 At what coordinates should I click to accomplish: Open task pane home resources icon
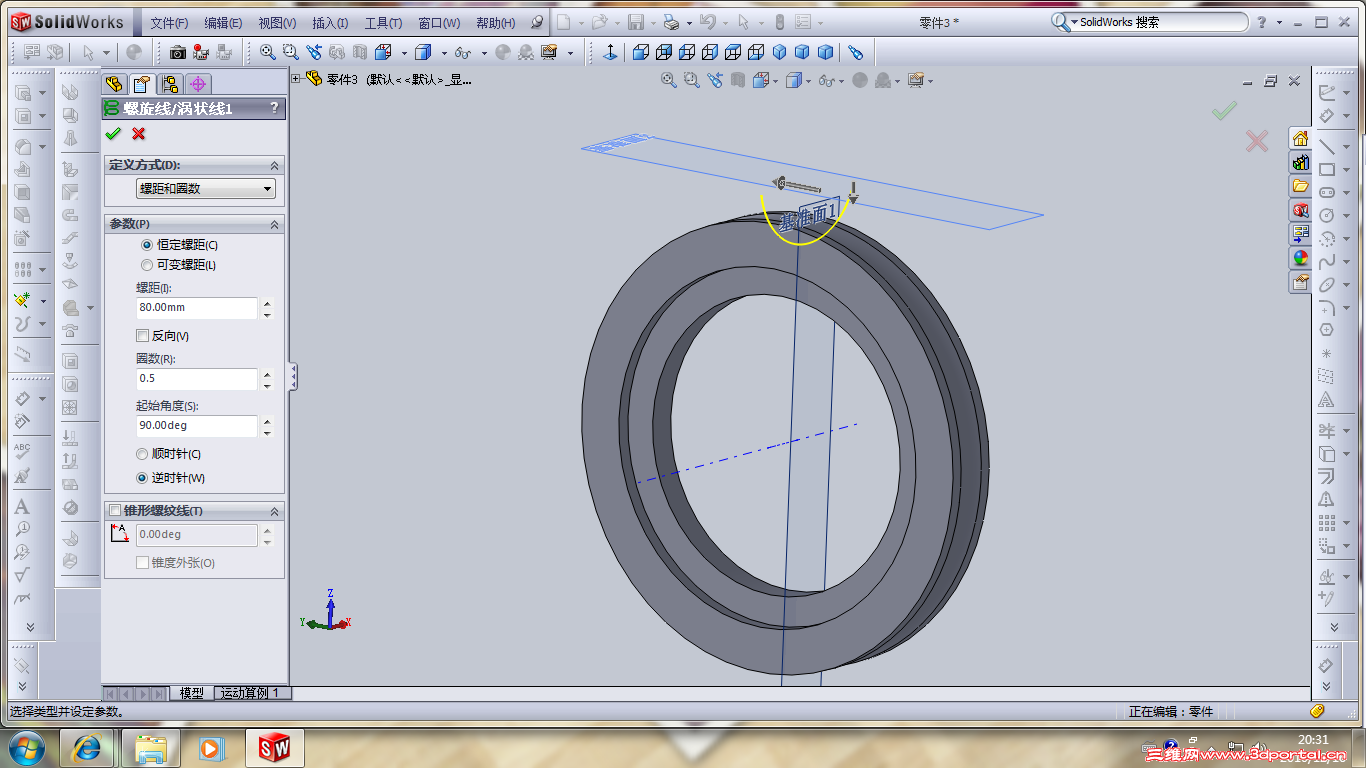[1300, 138]
